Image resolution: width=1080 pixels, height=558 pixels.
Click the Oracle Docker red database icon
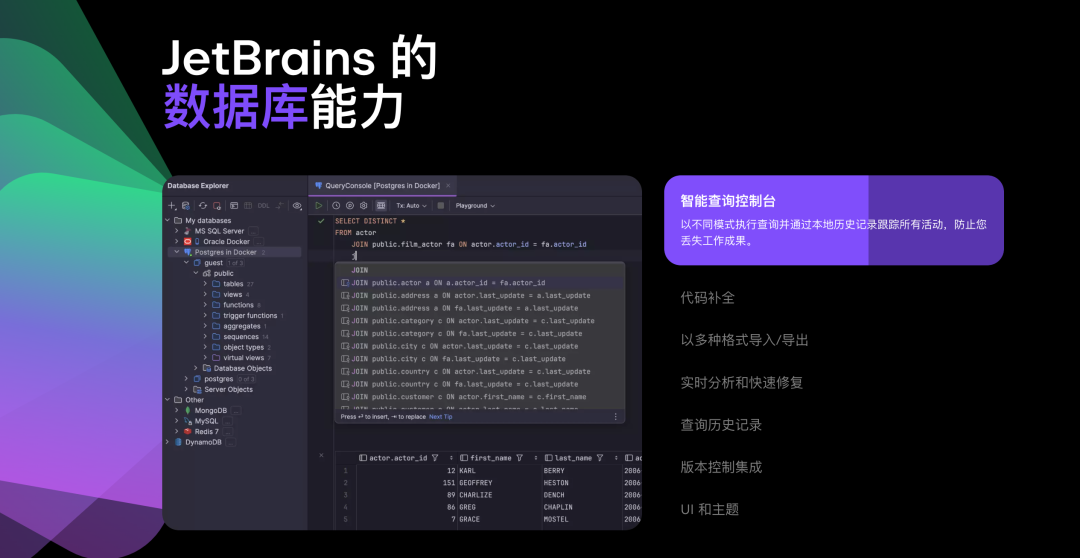coord(187,242)
